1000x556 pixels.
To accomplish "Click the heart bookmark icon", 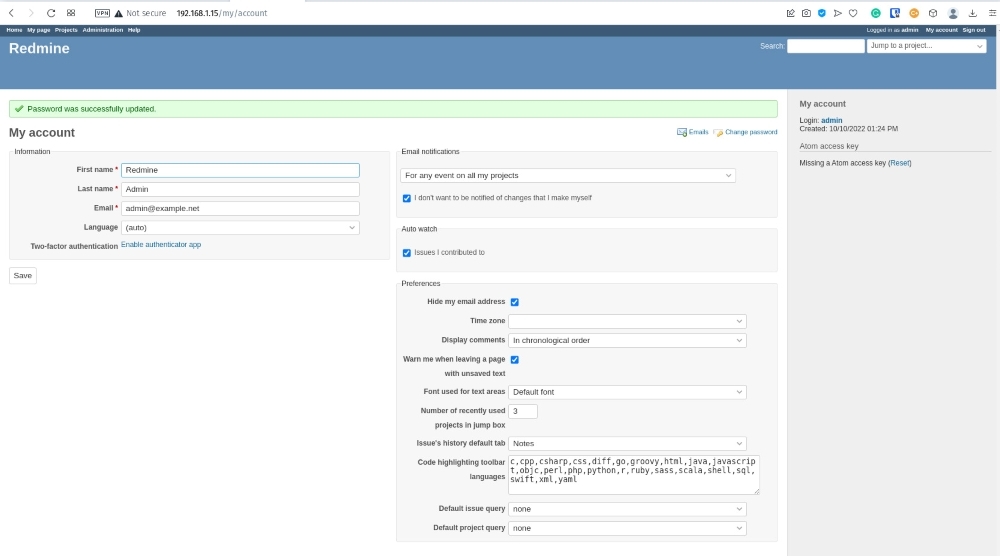I will (853, 13).
